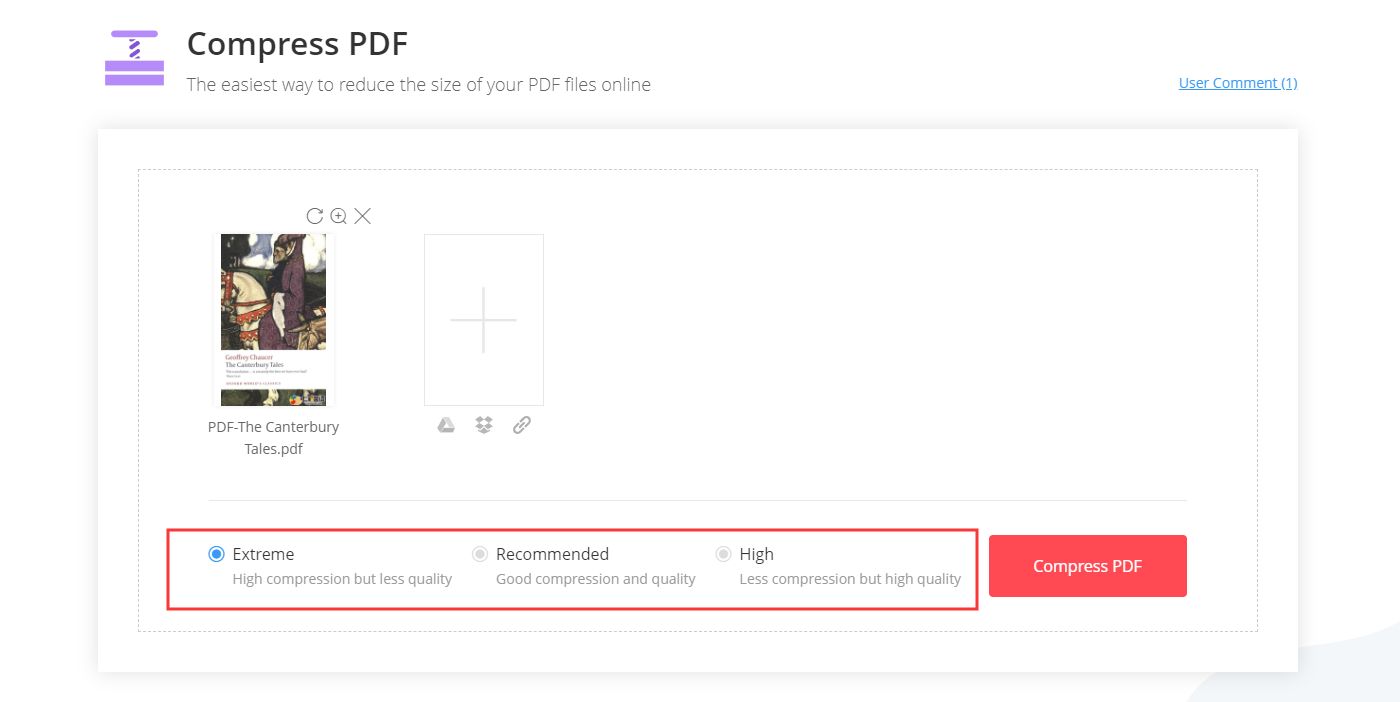1400x702 pixels.
Task: Click the 'Compress PDF' page title
Action: (x=296, y=43)
